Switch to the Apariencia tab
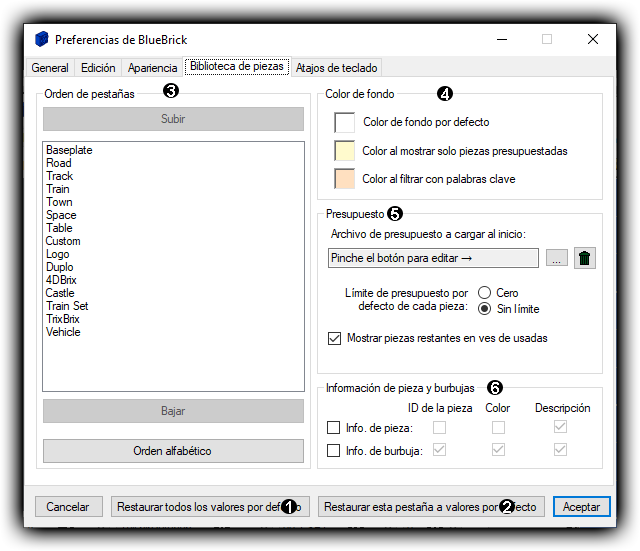This screenshot has width=640, height=551. 152,68
